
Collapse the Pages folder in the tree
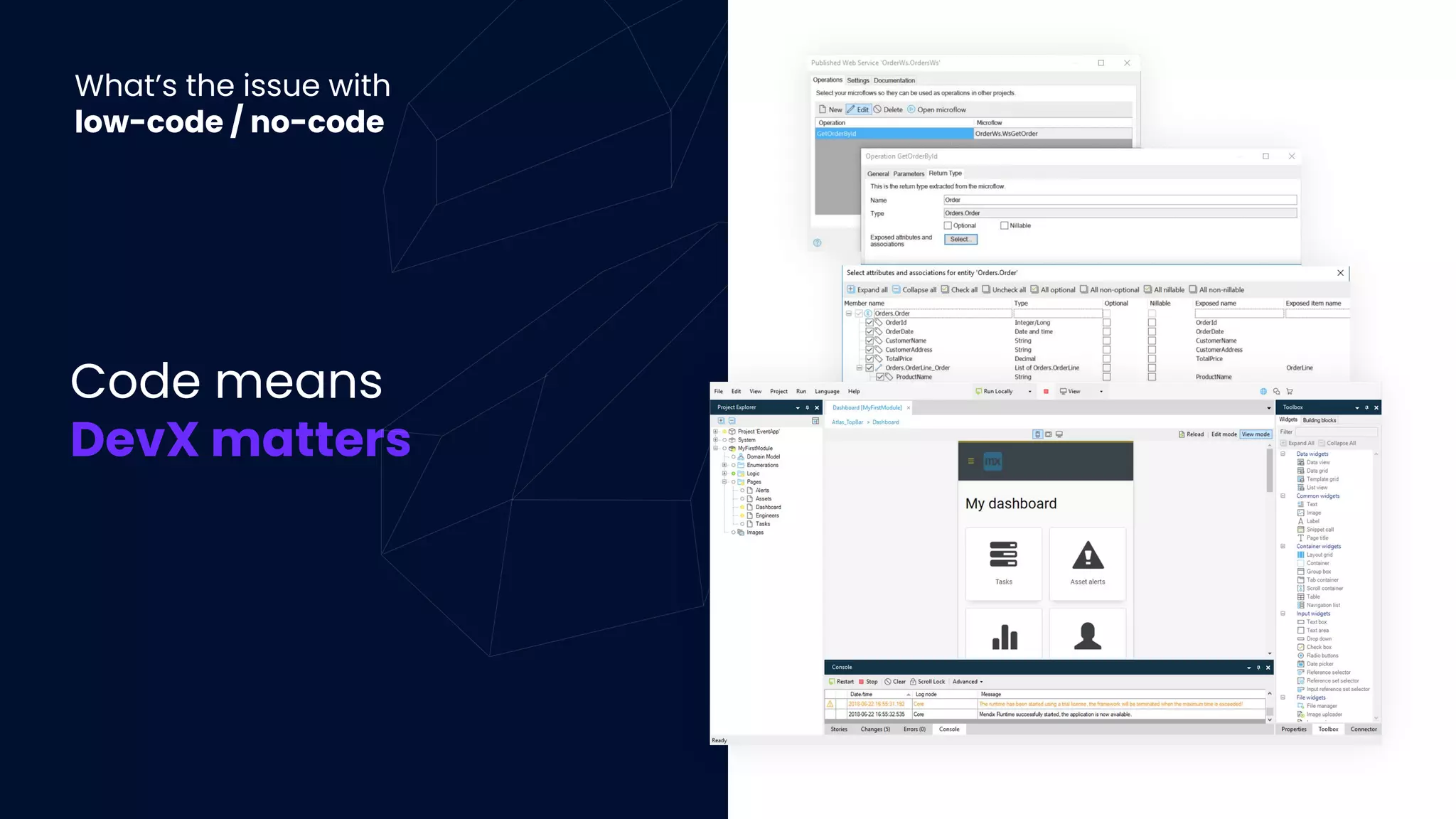(x=724, y=482)
